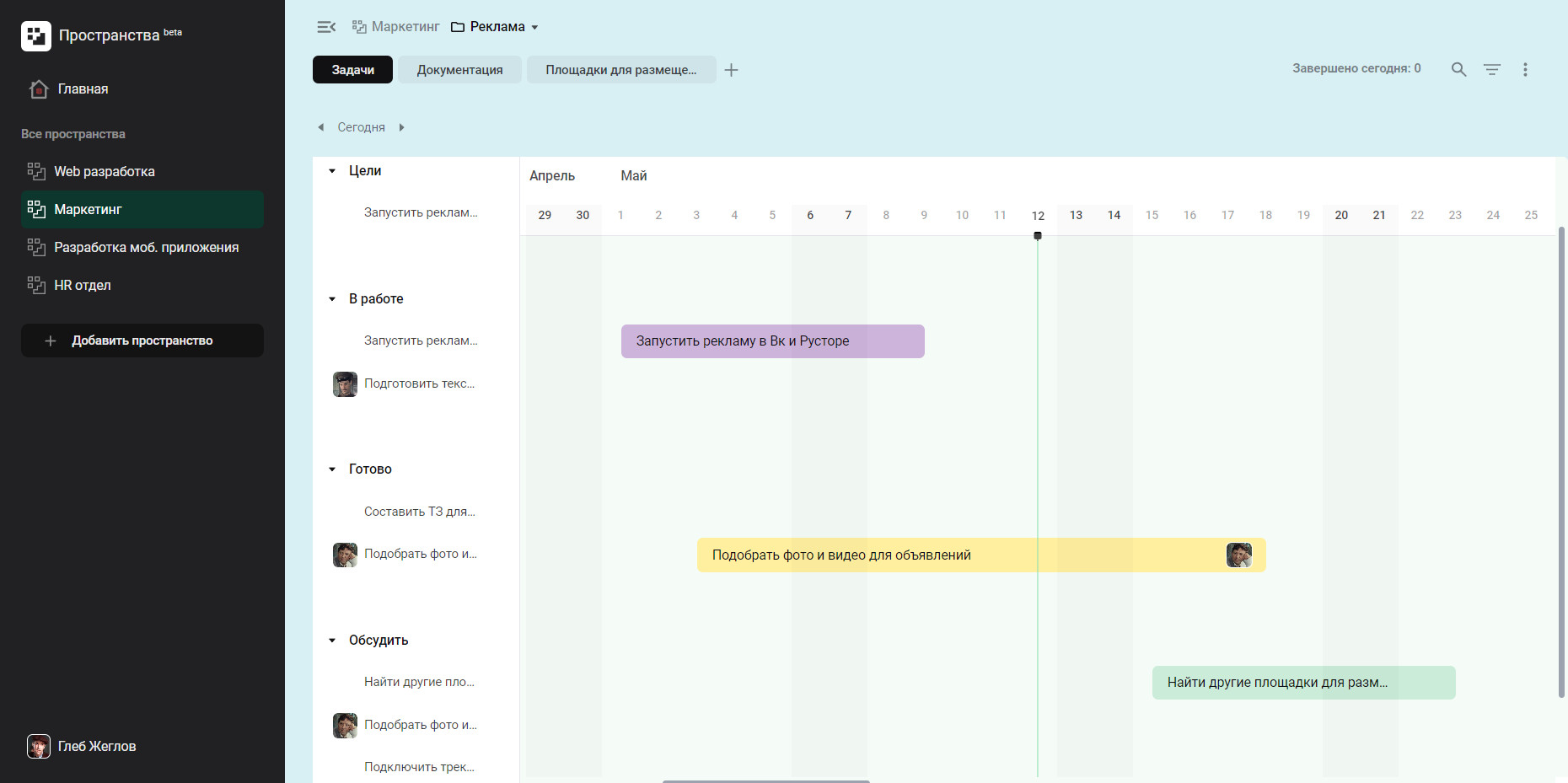Switch to the Документация tab
1568x783 pixels.
pos(459,70)
